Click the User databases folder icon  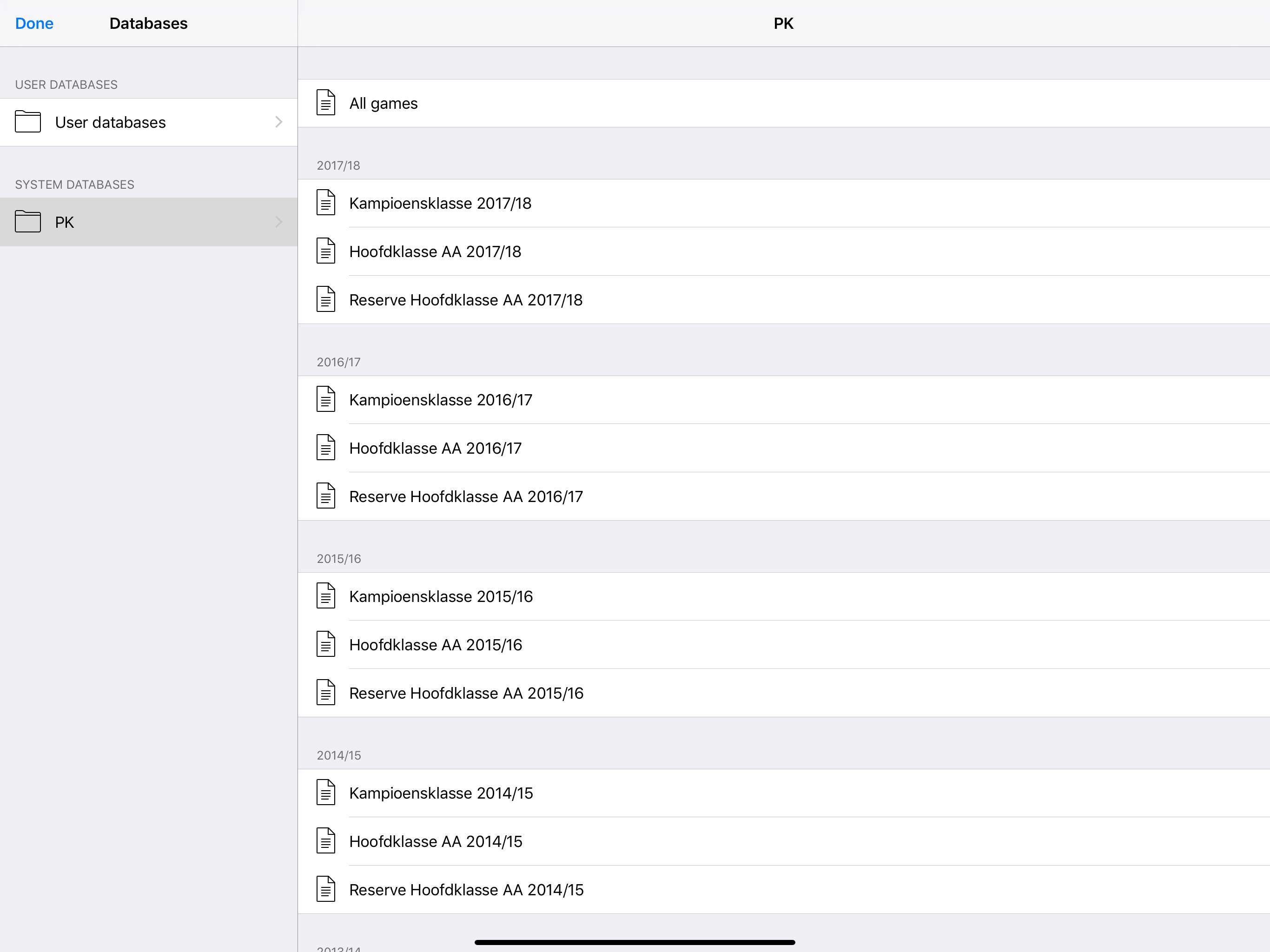(27, 122)
